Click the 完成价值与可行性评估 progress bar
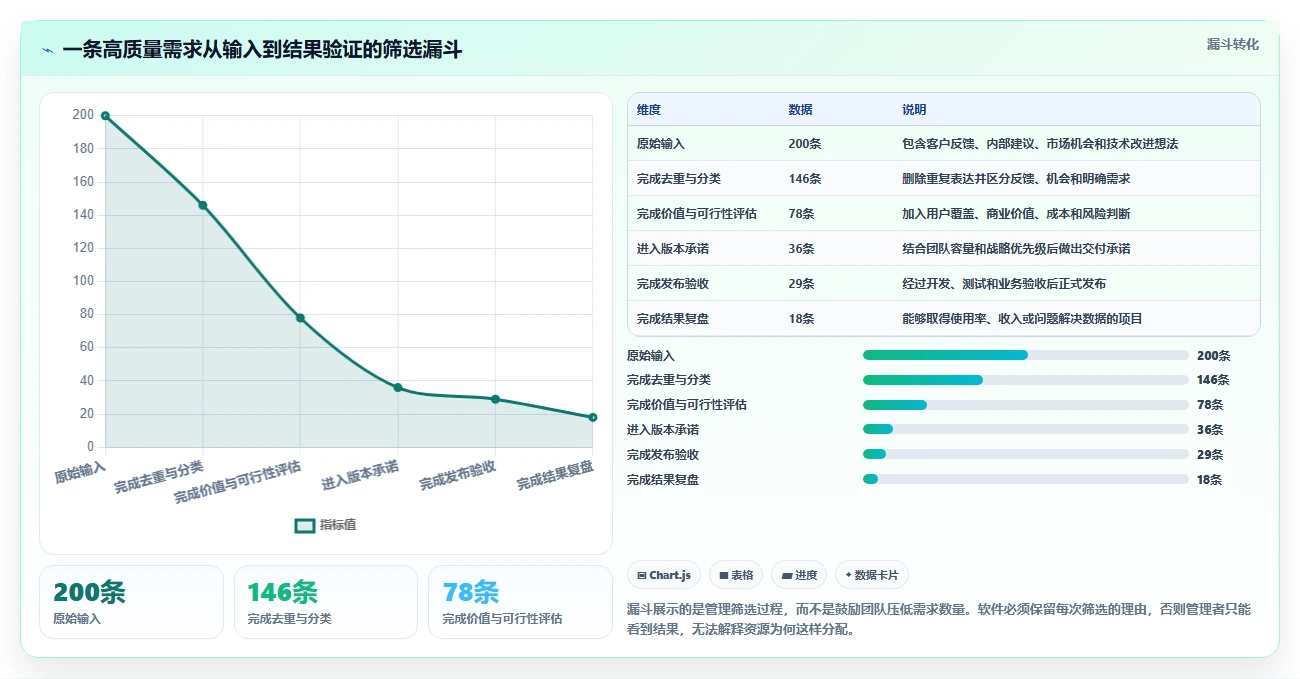 tap(1026, 405)
